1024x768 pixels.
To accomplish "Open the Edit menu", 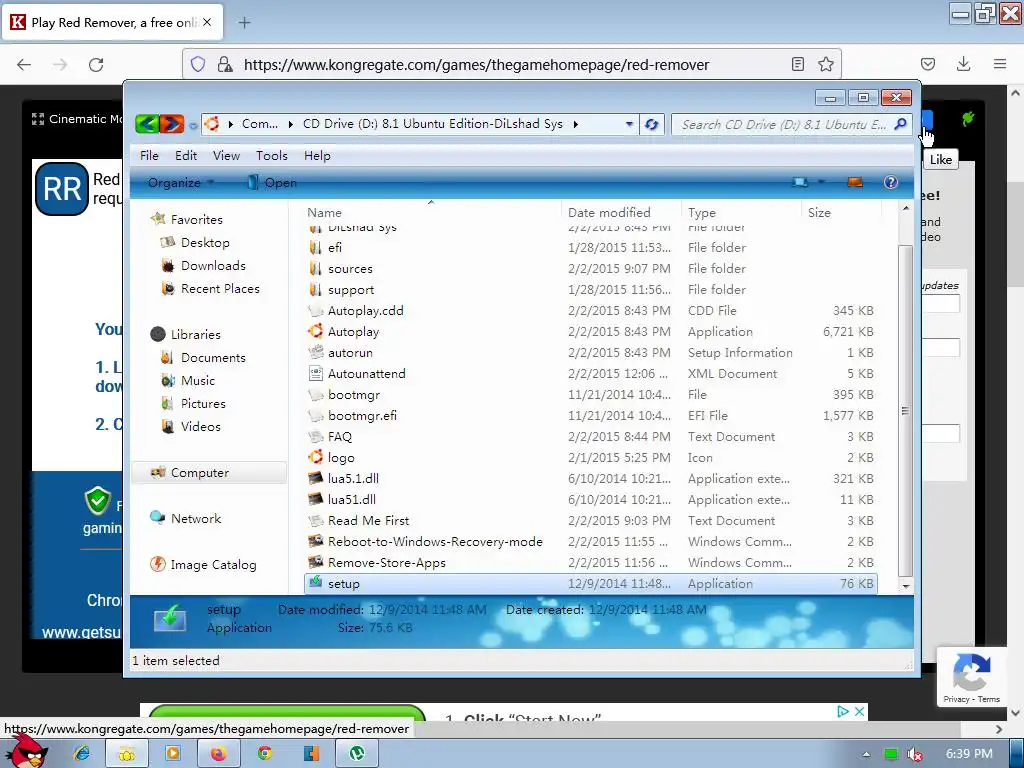I will click(185, 155).
